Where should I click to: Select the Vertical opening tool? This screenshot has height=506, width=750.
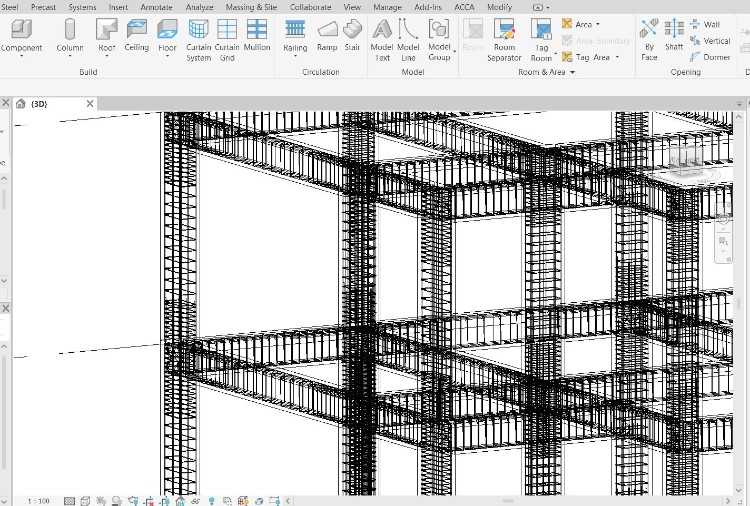[x=710, y=41]
